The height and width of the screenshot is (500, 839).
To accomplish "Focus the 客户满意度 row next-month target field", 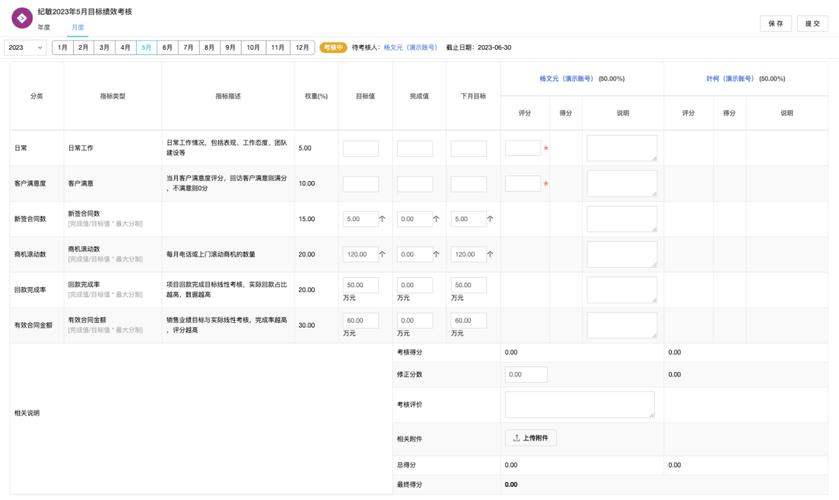I will tap(469, 184).
